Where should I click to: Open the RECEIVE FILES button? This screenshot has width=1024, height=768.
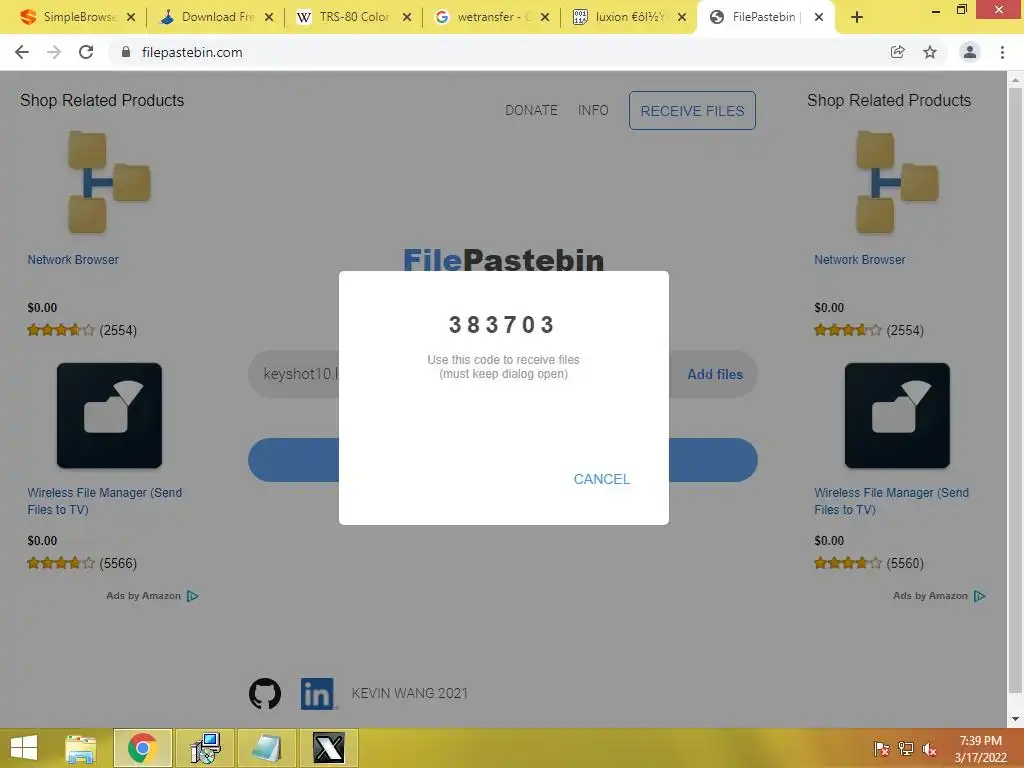point(692,110)
